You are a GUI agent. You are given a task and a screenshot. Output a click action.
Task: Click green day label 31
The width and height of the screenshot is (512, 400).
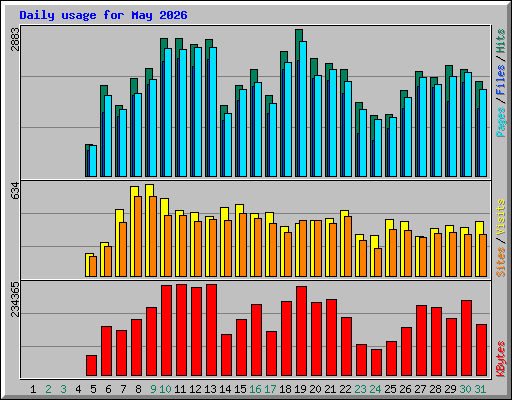[x=480, y=389]
